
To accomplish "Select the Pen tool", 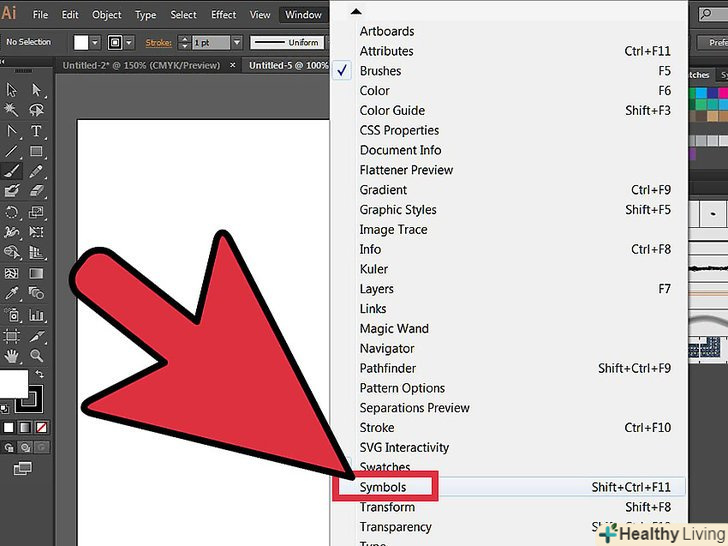I will 12,131.
